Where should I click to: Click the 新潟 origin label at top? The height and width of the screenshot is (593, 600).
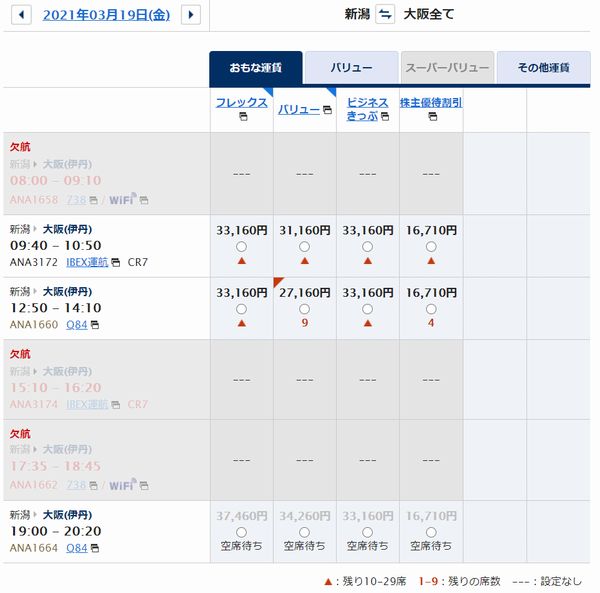pyautogui.click(x=357, y=15)
